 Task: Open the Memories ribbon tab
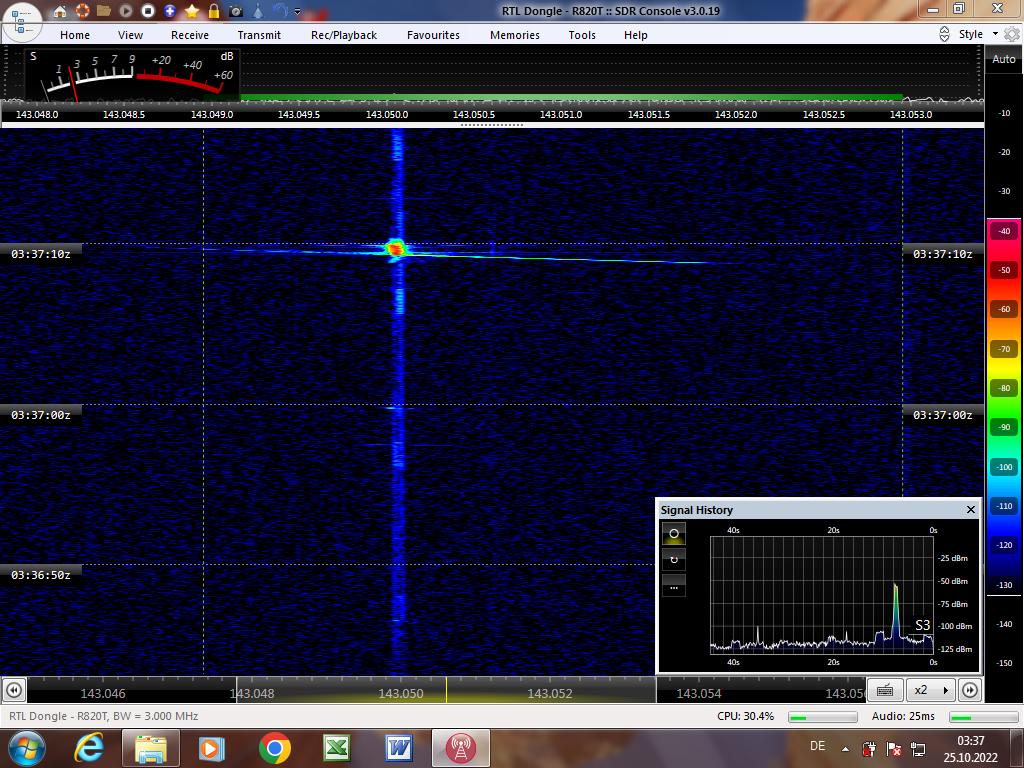[515, 35]
